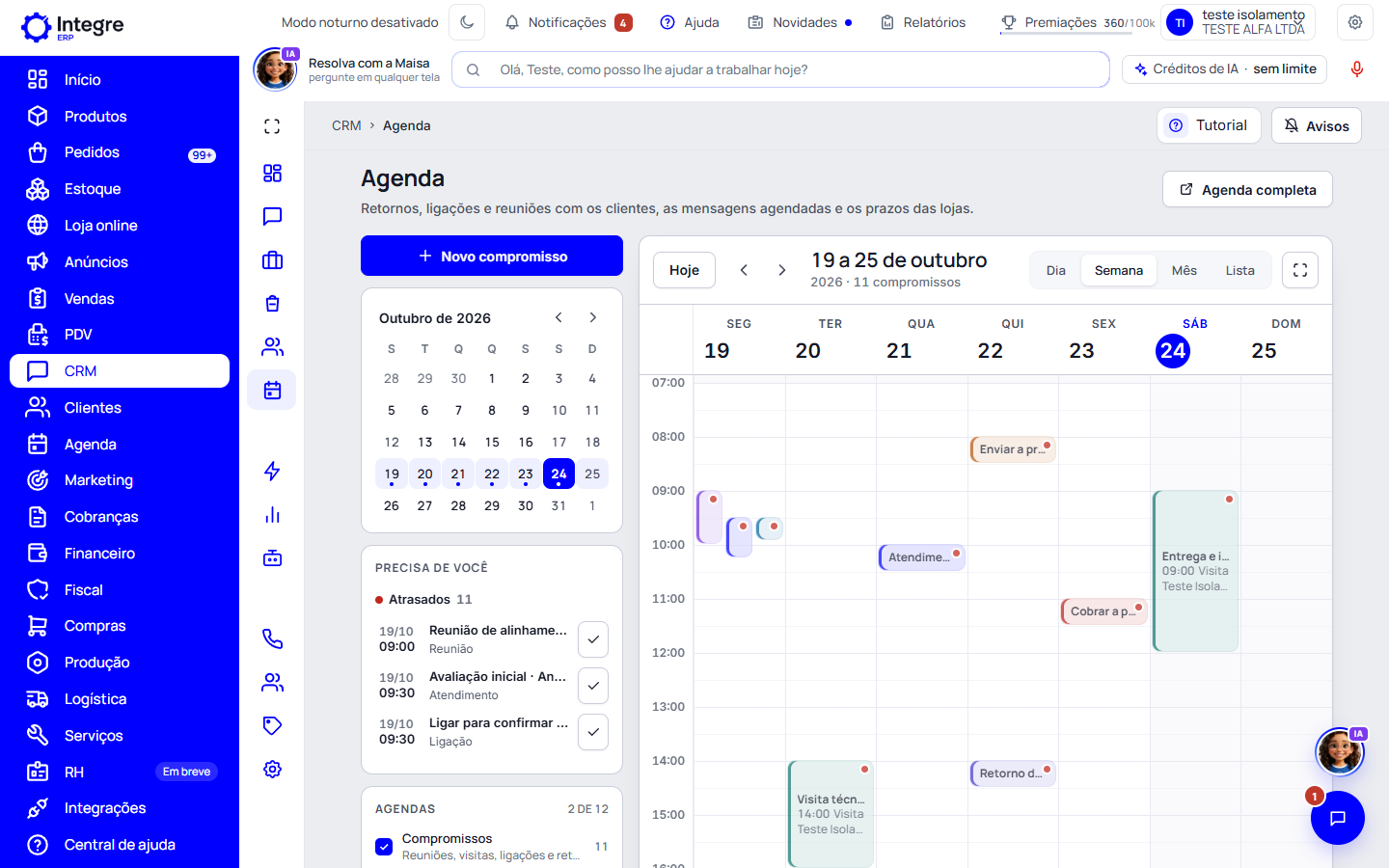Open briefcase icon in secondary rail
Viewport: 1389px width, 868px height.
(272, 259)
